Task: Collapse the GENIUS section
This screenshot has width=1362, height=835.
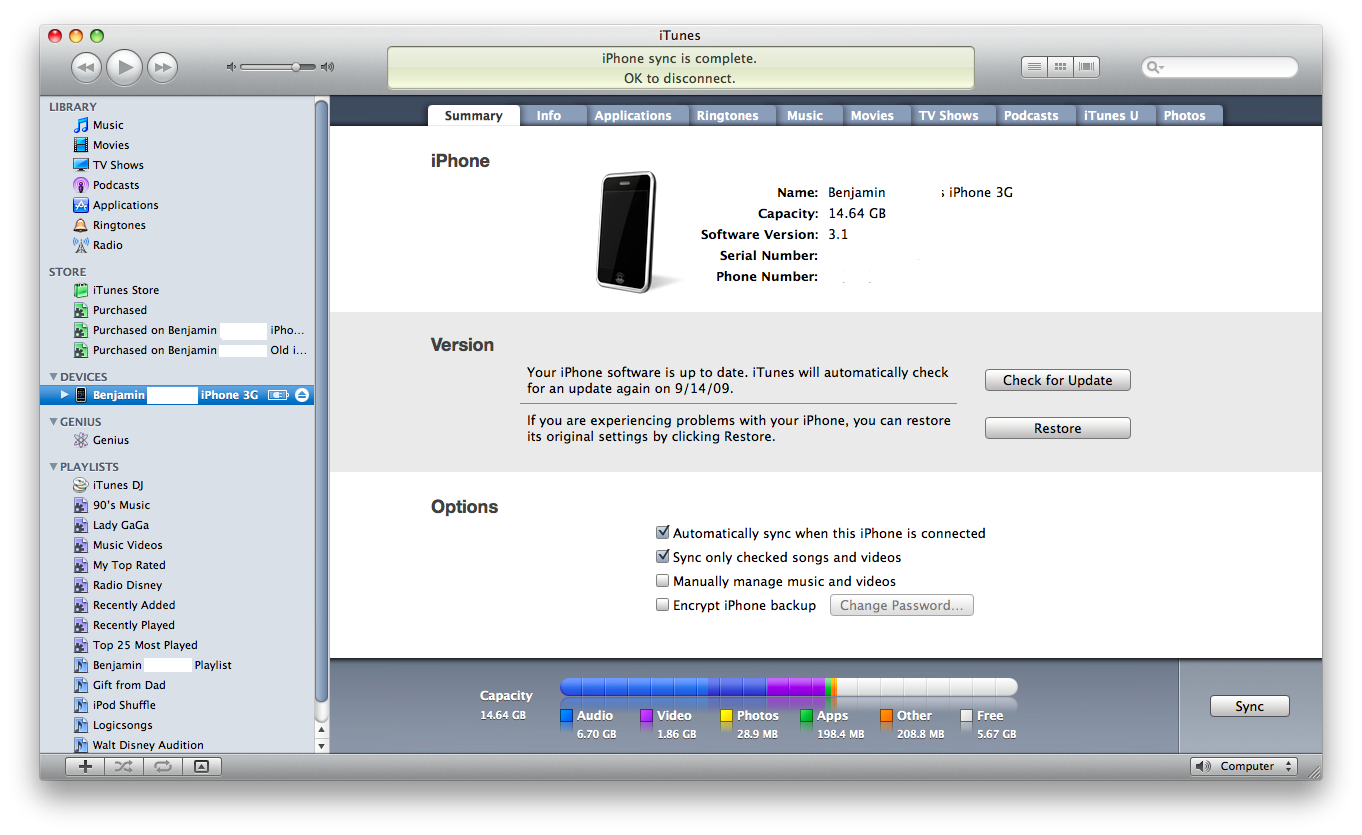Action: [x=53, y=422]
